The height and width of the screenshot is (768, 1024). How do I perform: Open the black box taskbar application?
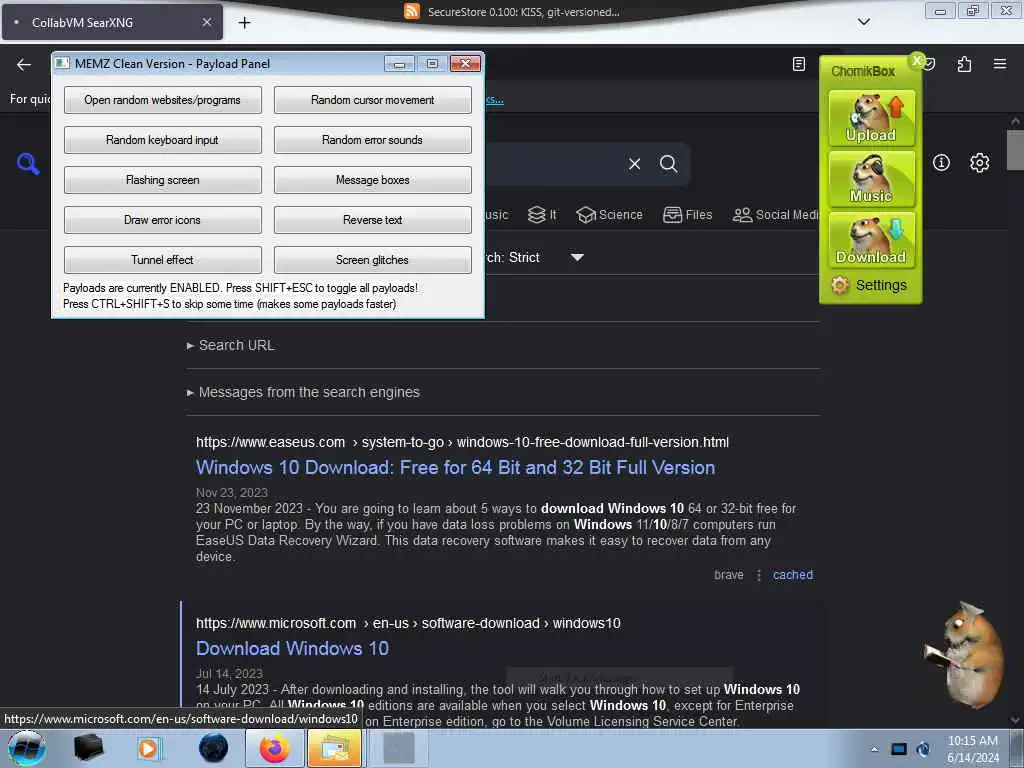click(x=89, y=748)
